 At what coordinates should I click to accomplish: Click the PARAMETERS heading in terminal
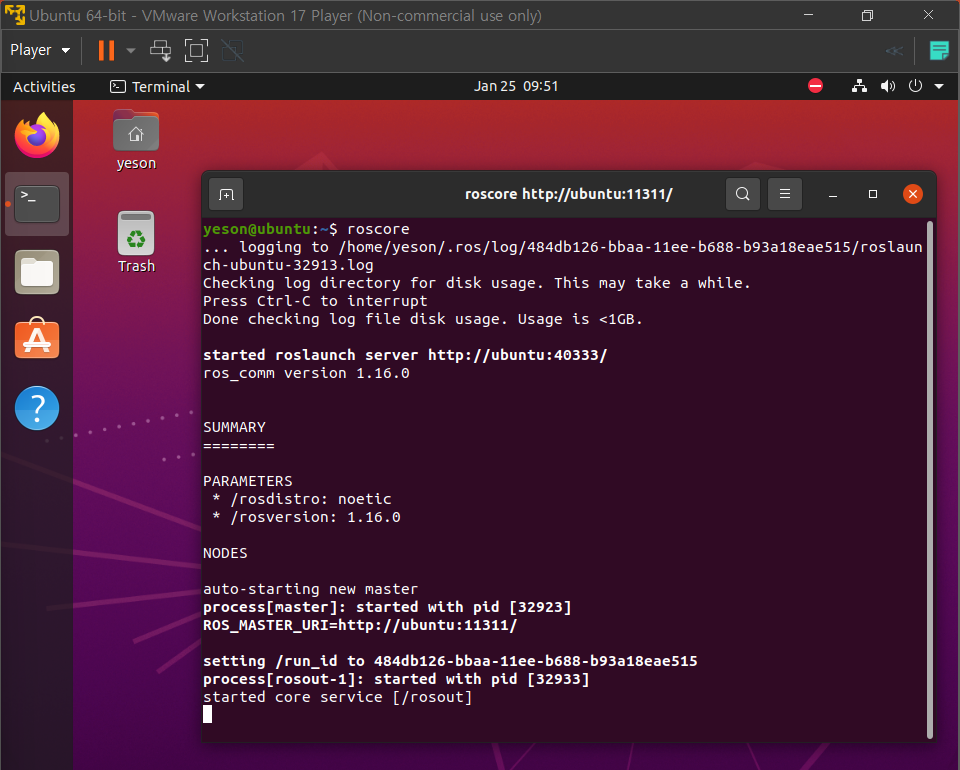tap(247, 481)
